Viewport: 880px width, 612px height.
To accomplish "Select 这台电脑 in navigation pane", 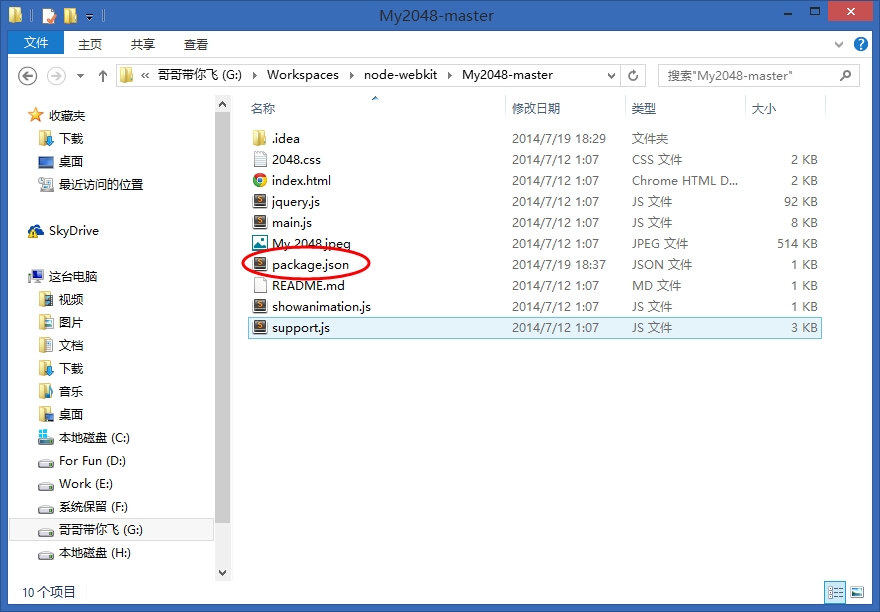I will coord(73,277).
